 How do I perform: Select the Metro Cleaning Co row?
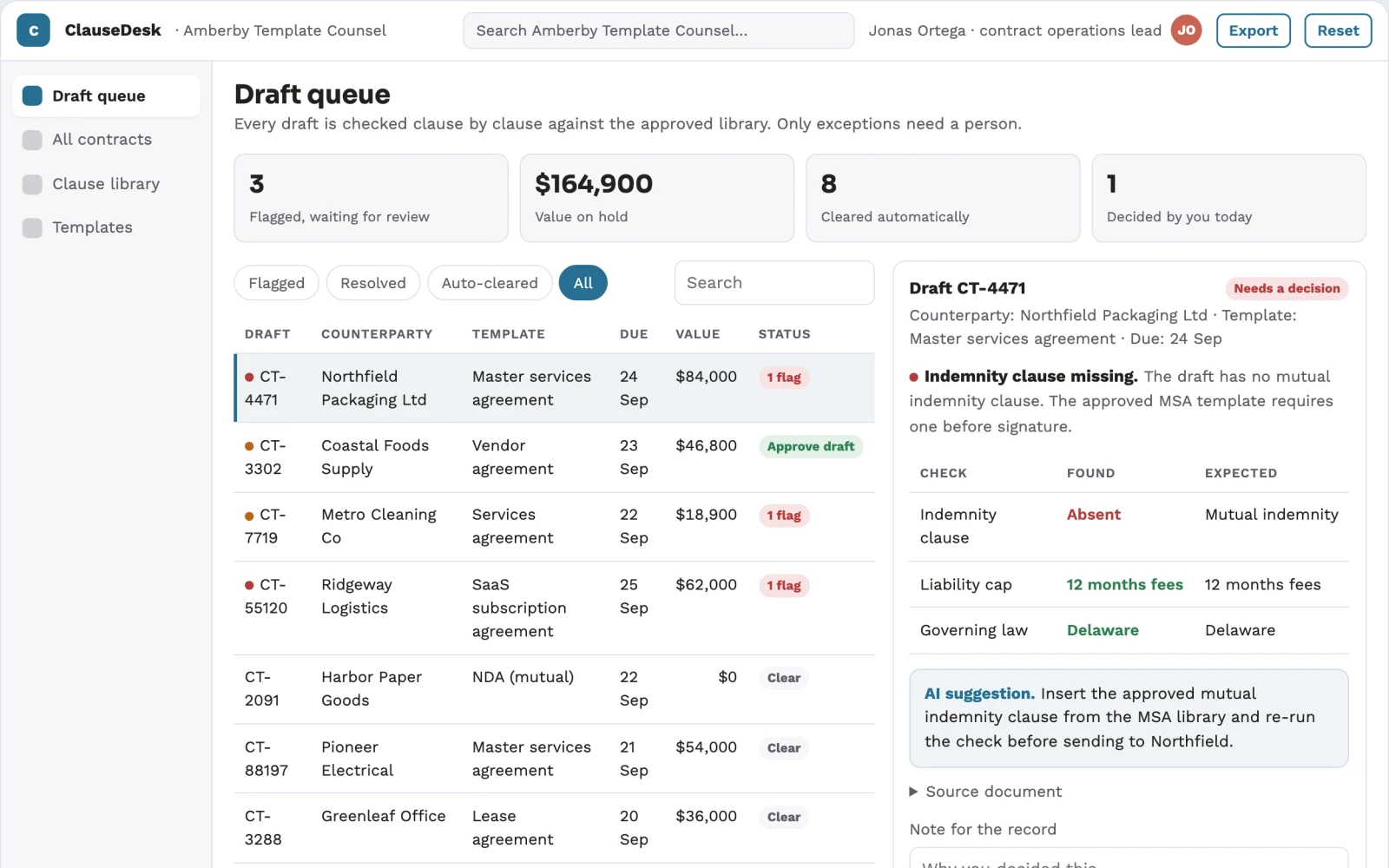554,527
